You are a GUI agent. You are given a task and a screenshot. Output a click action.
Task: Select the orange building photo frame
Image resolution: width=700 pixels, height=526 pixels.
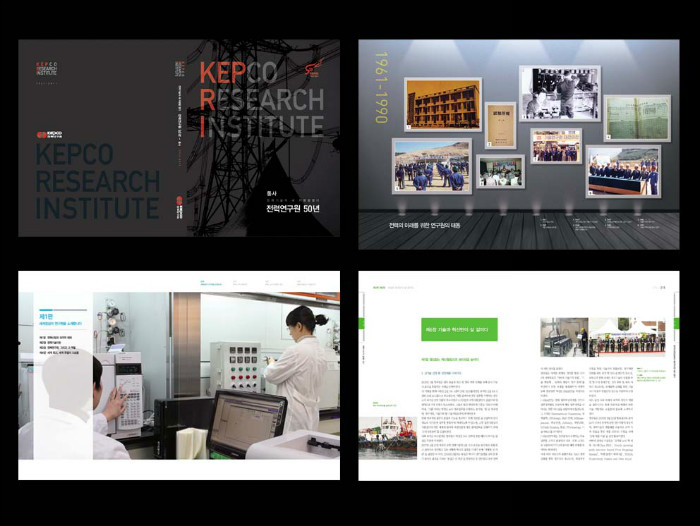pos(442,105)
